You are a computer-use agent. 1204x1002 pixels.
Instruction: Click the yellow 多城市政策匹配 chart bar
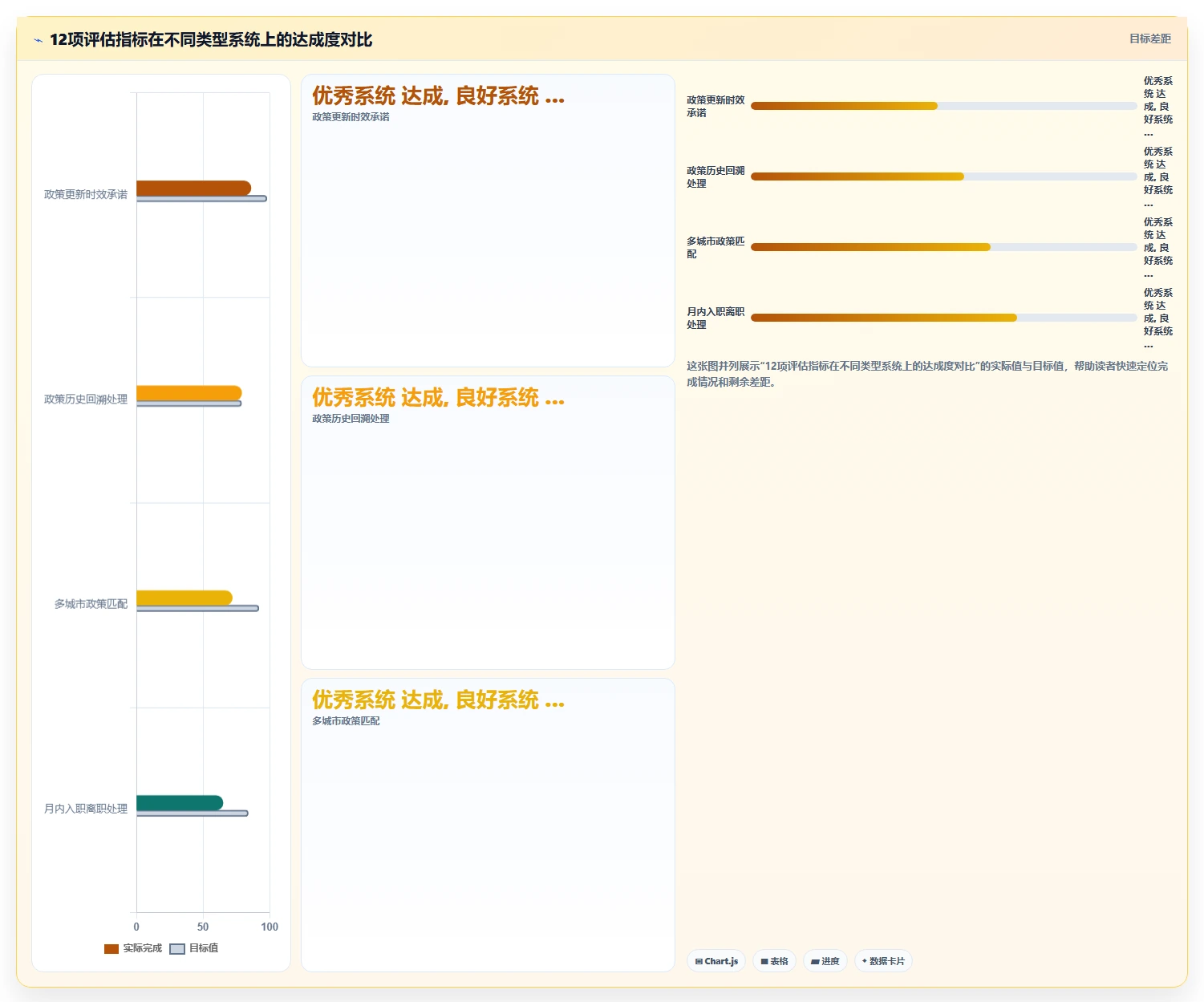184,598
